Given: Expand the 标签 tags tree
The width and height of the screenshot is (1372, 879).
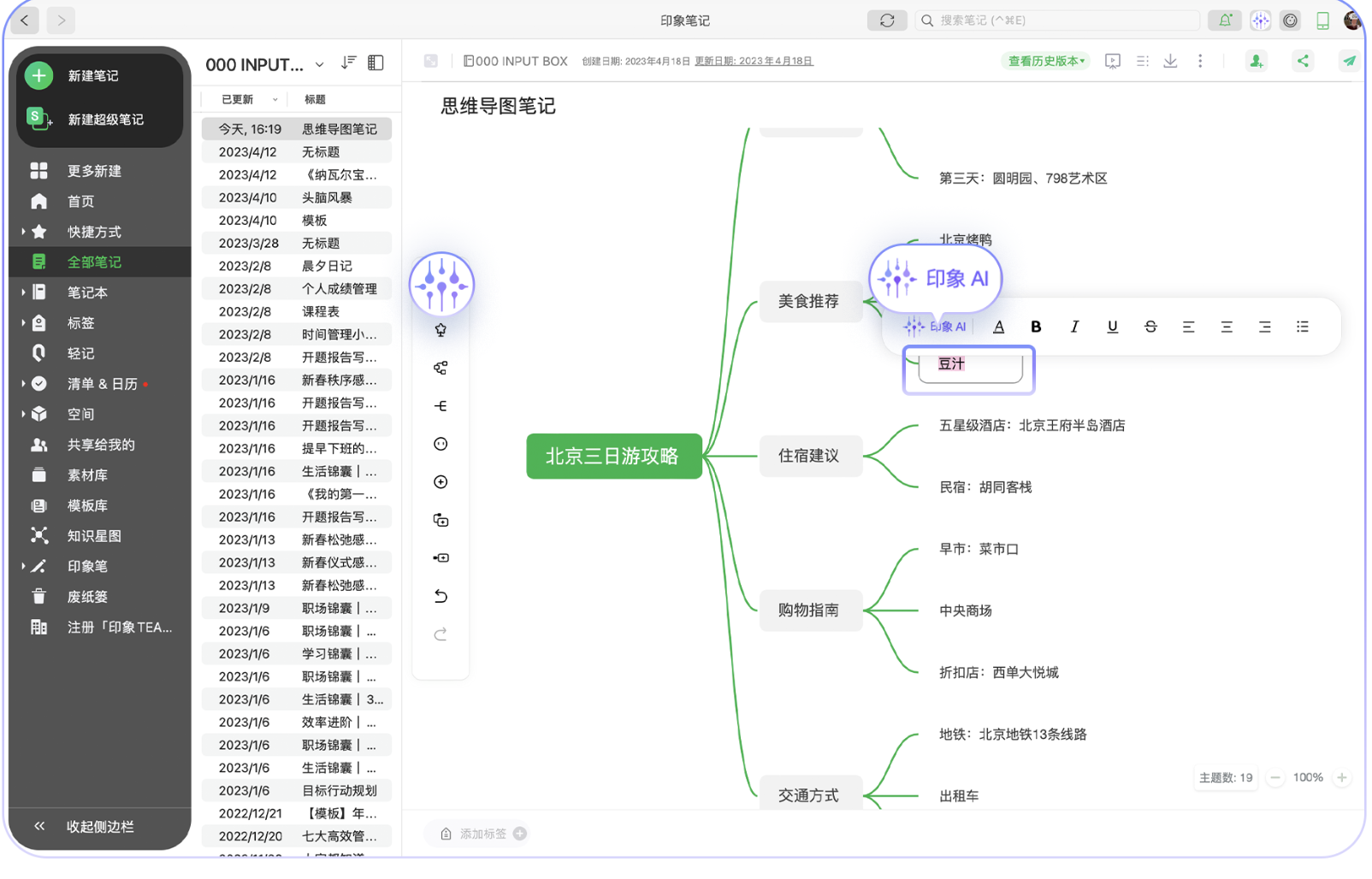Looking at the screenshot, I should click(23, 323).
